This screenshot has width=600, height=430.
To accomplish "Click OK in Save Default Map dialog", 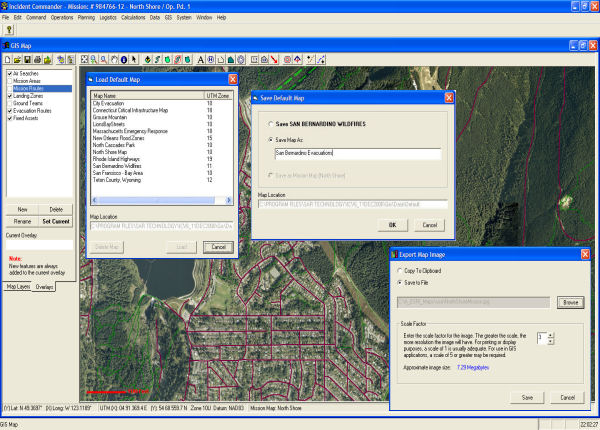I will (392, 225).
